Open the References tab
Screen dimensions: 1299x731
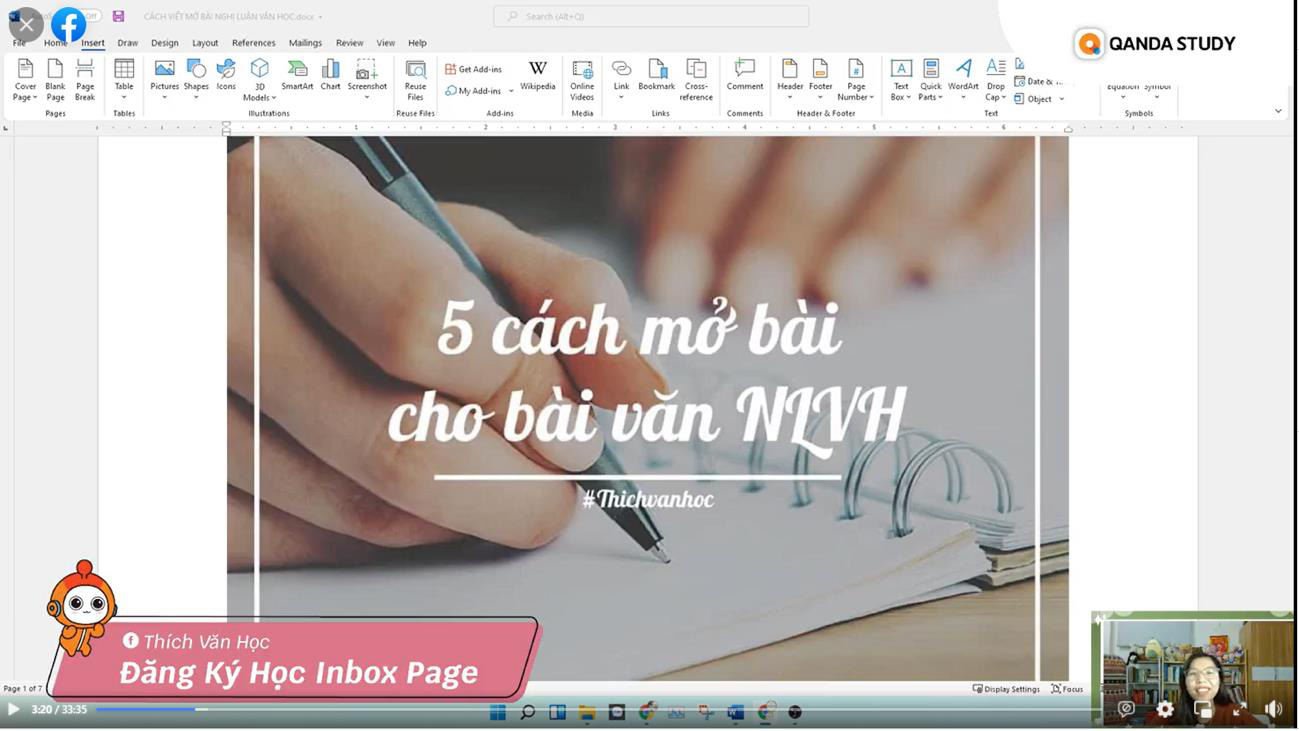pyautogui.click(x=253, y=43)
